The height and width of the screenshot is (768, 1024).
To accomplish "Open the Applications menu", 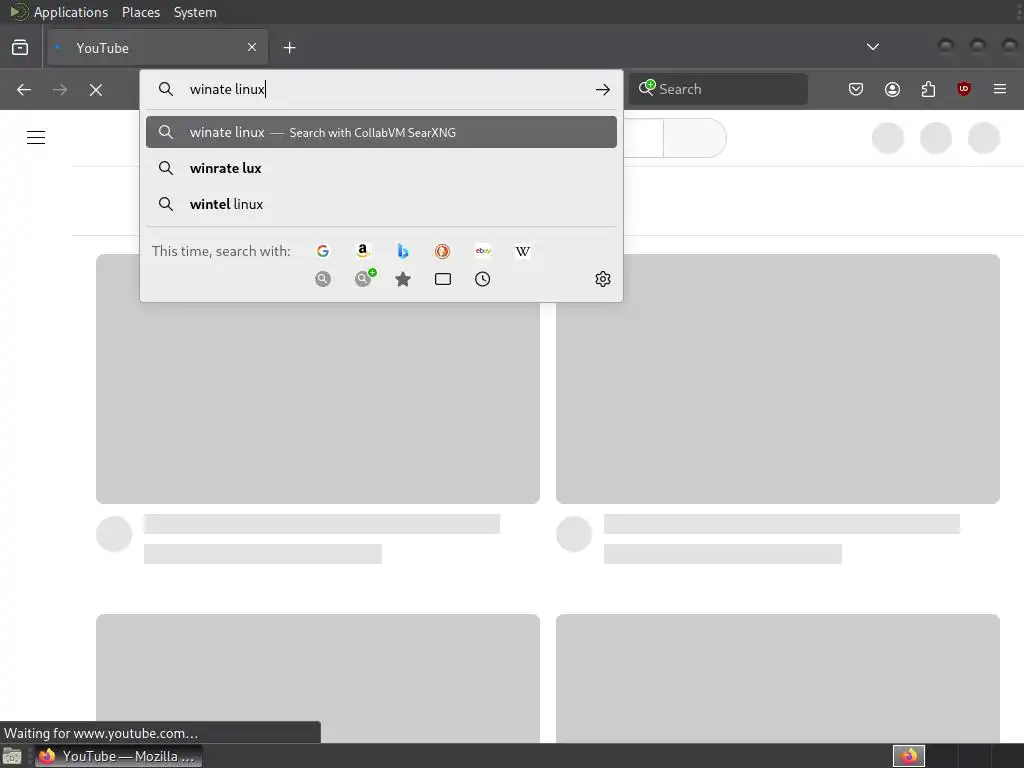I will (x=71, y=12).
